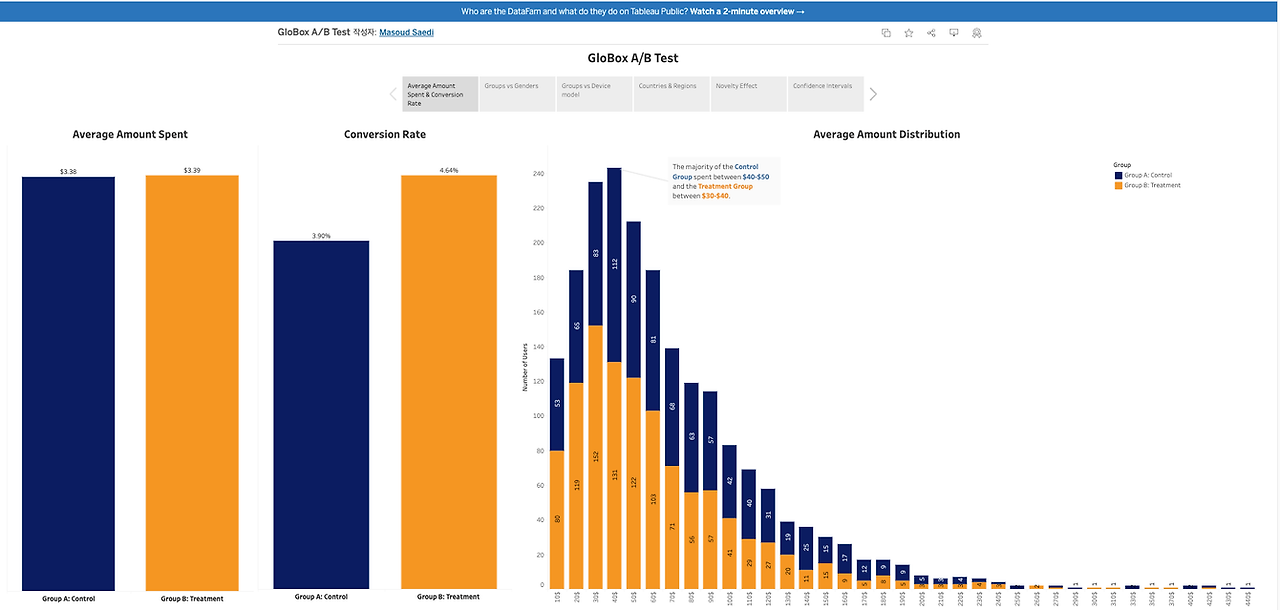Select Average Amount Spent & Conversion Rate tab
The height and width of the screenshot is (610, 1280).
(440, 94)
